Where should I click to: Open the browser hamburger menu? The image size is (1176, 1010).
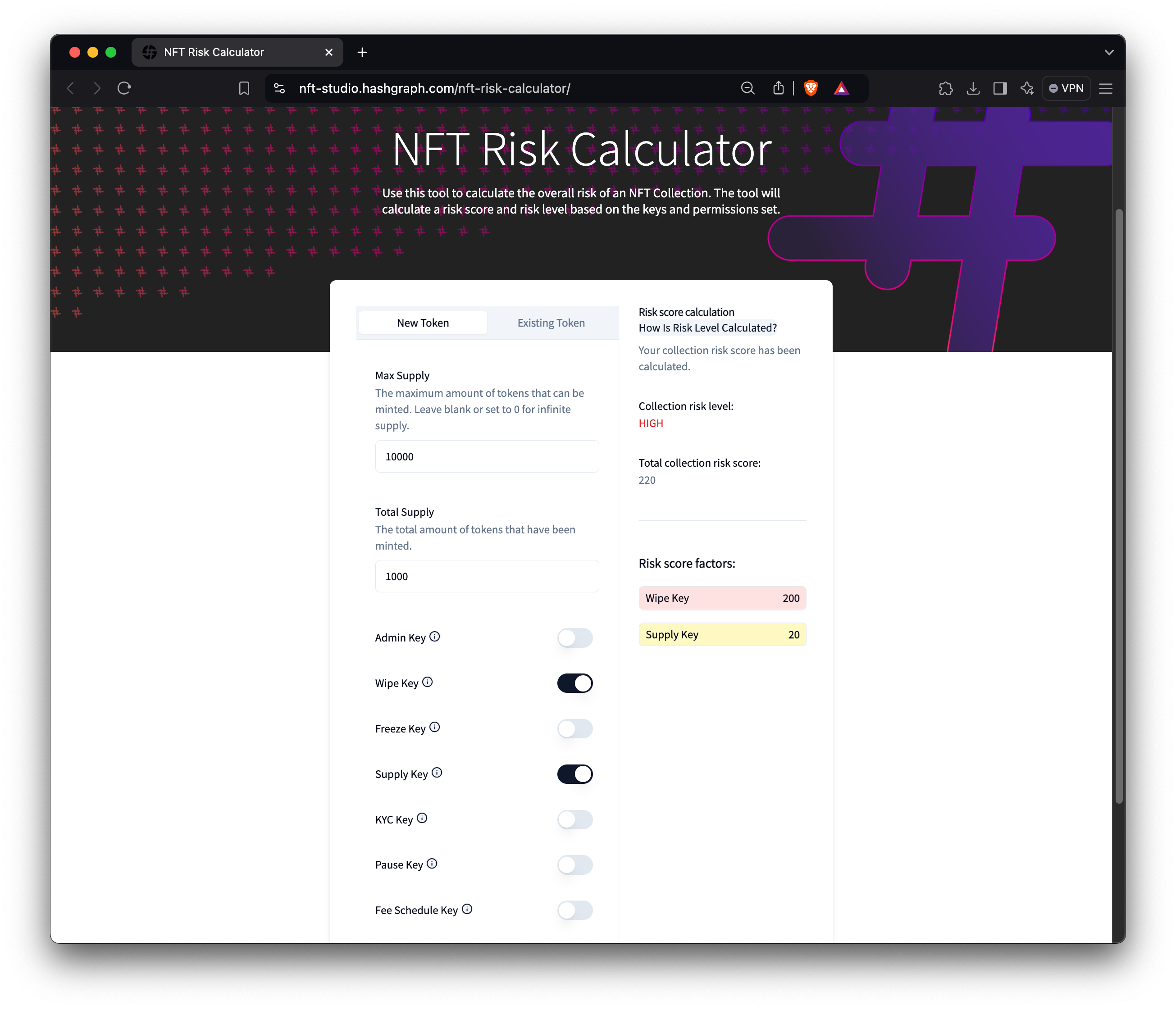(1105, 88)
